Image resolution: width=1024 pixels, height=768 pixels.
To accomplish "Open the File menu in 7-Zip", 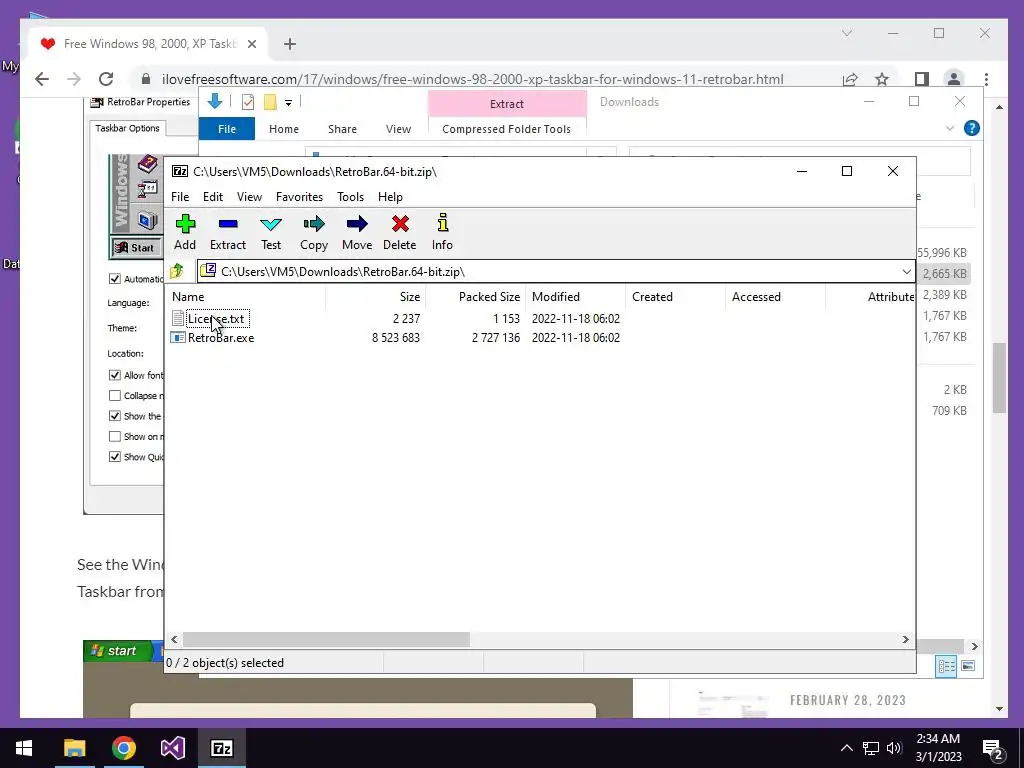I will pos(180,197).
